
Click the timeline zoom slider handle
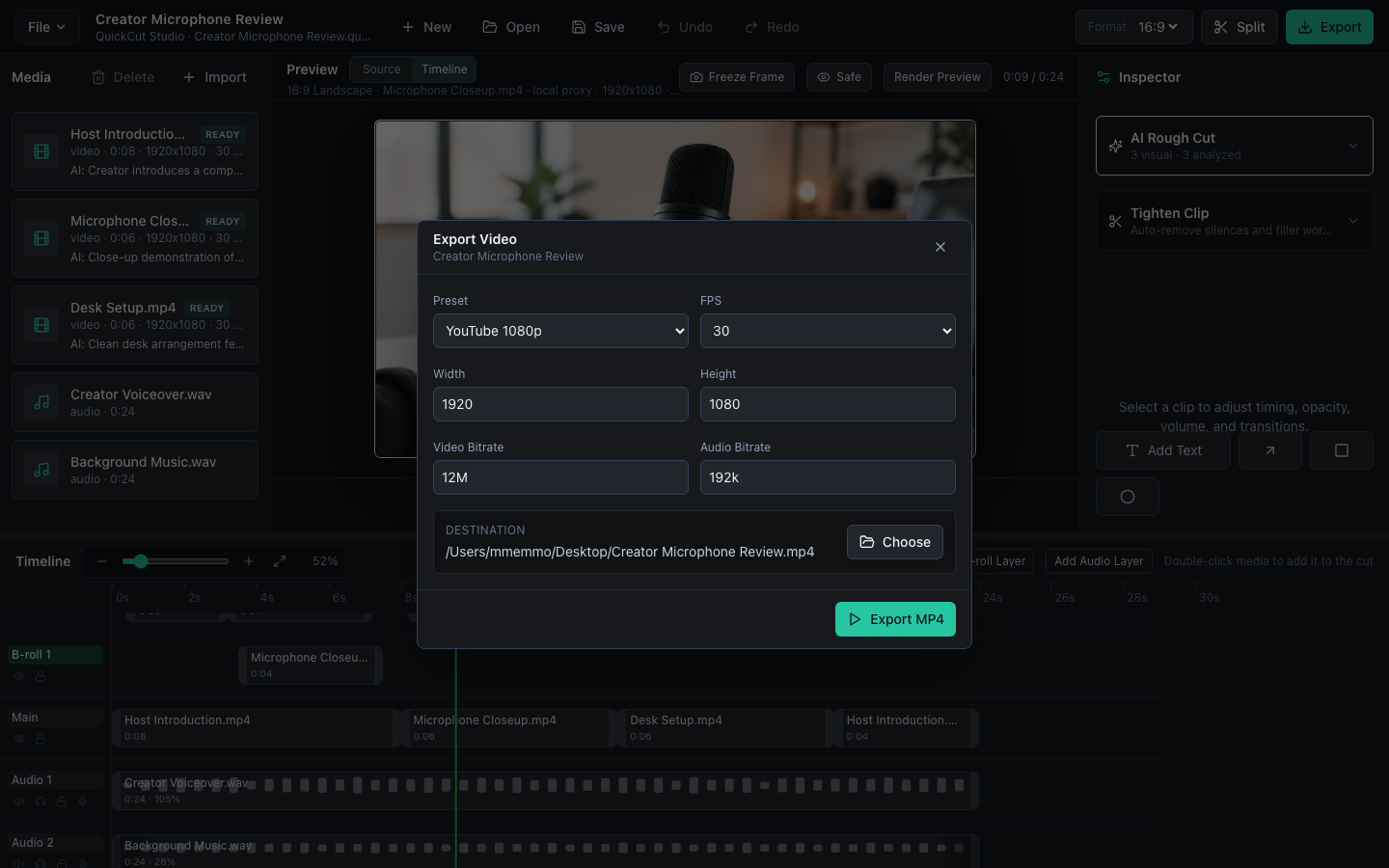pos(141,561)
